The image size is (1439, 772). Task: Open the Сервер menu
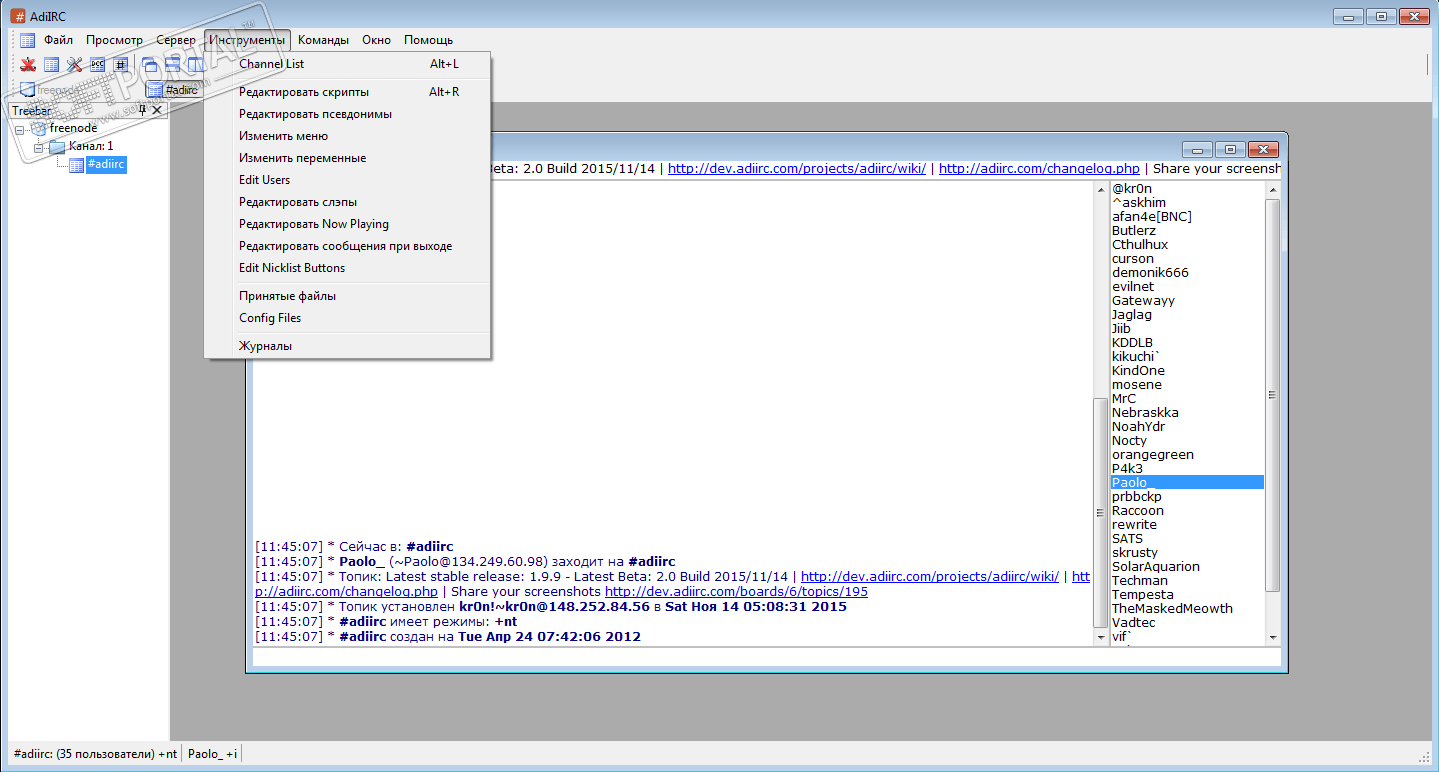176,40
